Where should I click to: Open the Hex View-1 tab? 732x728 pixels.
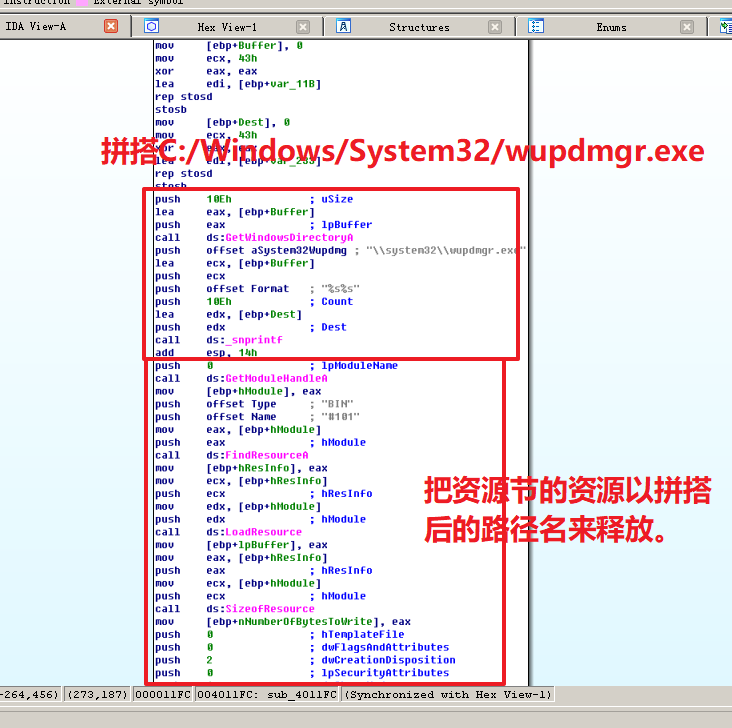(227, 28)
